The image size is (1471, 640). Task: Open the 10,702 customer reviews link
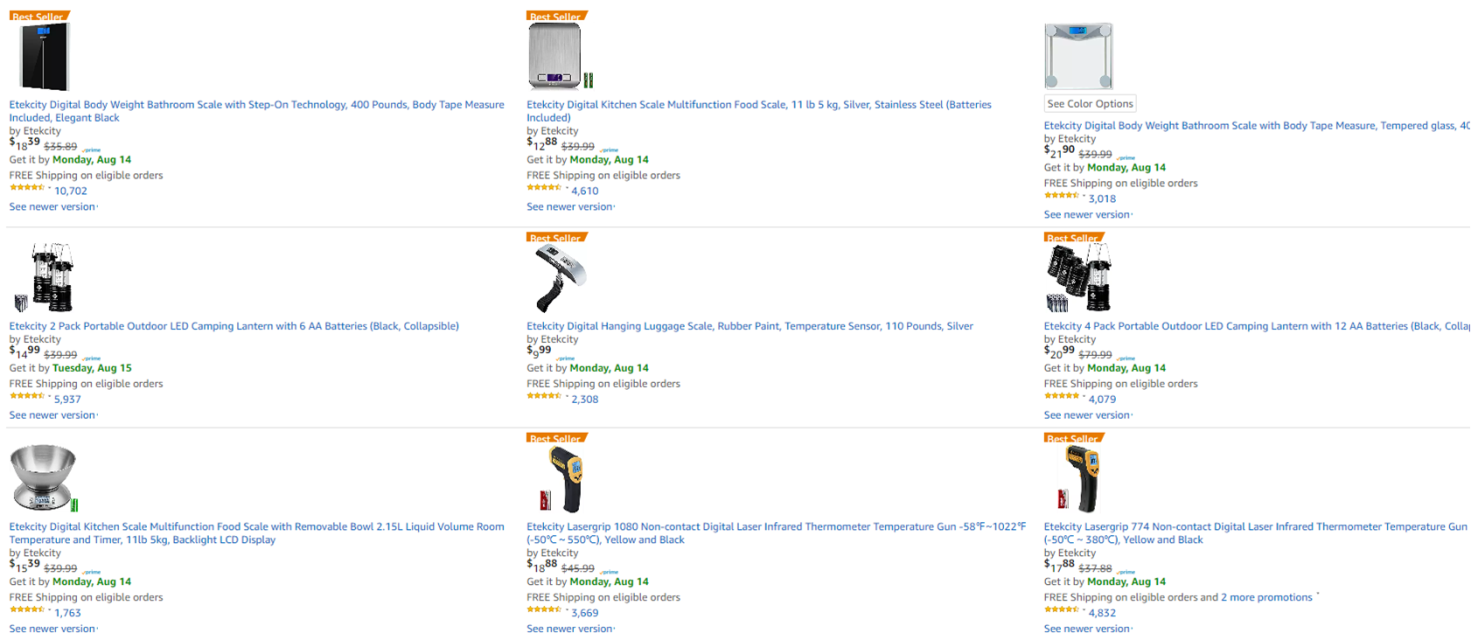click(x=70, y=191)
